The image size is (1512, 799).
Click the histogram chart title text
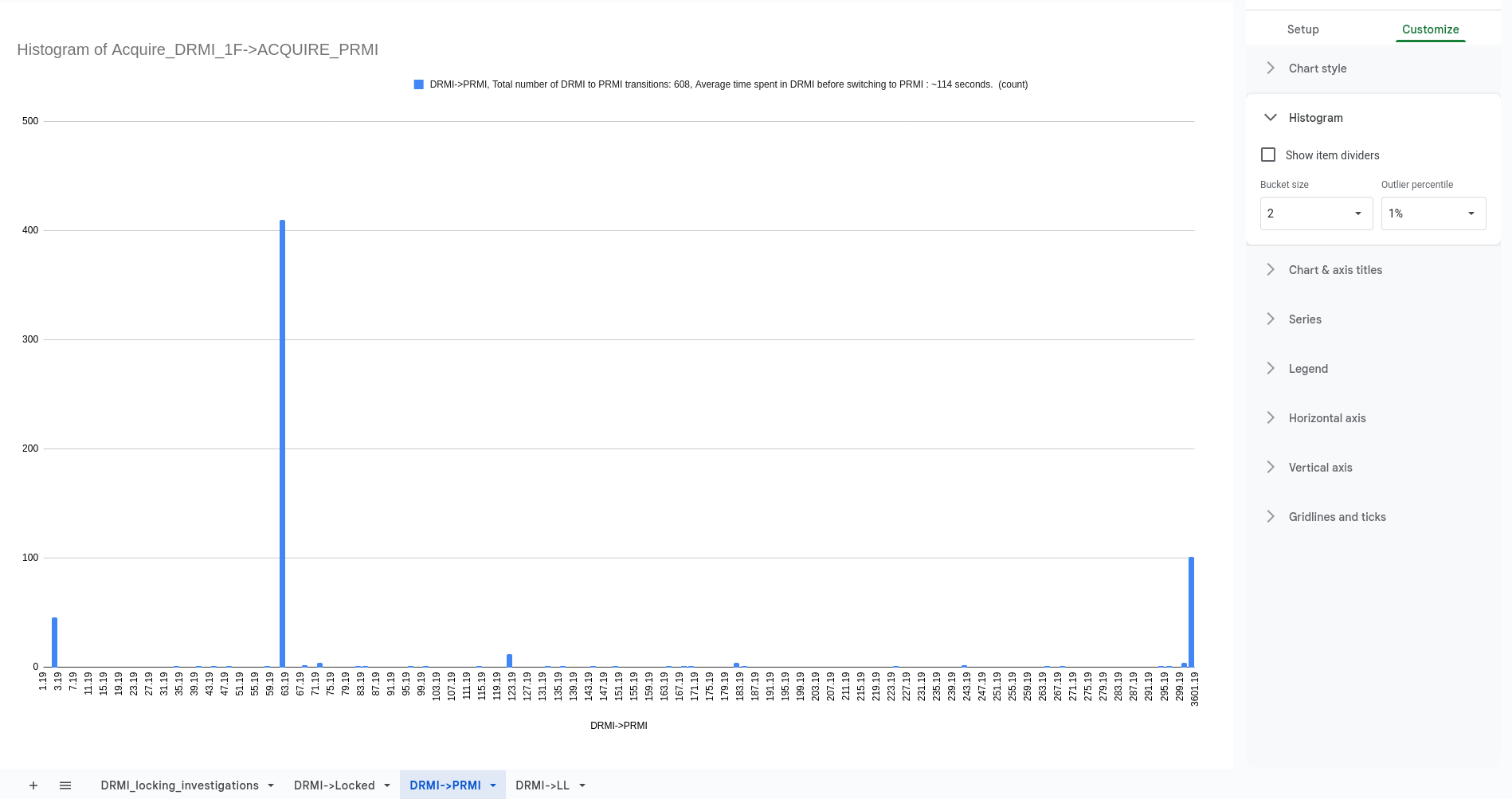pos(198,49)
